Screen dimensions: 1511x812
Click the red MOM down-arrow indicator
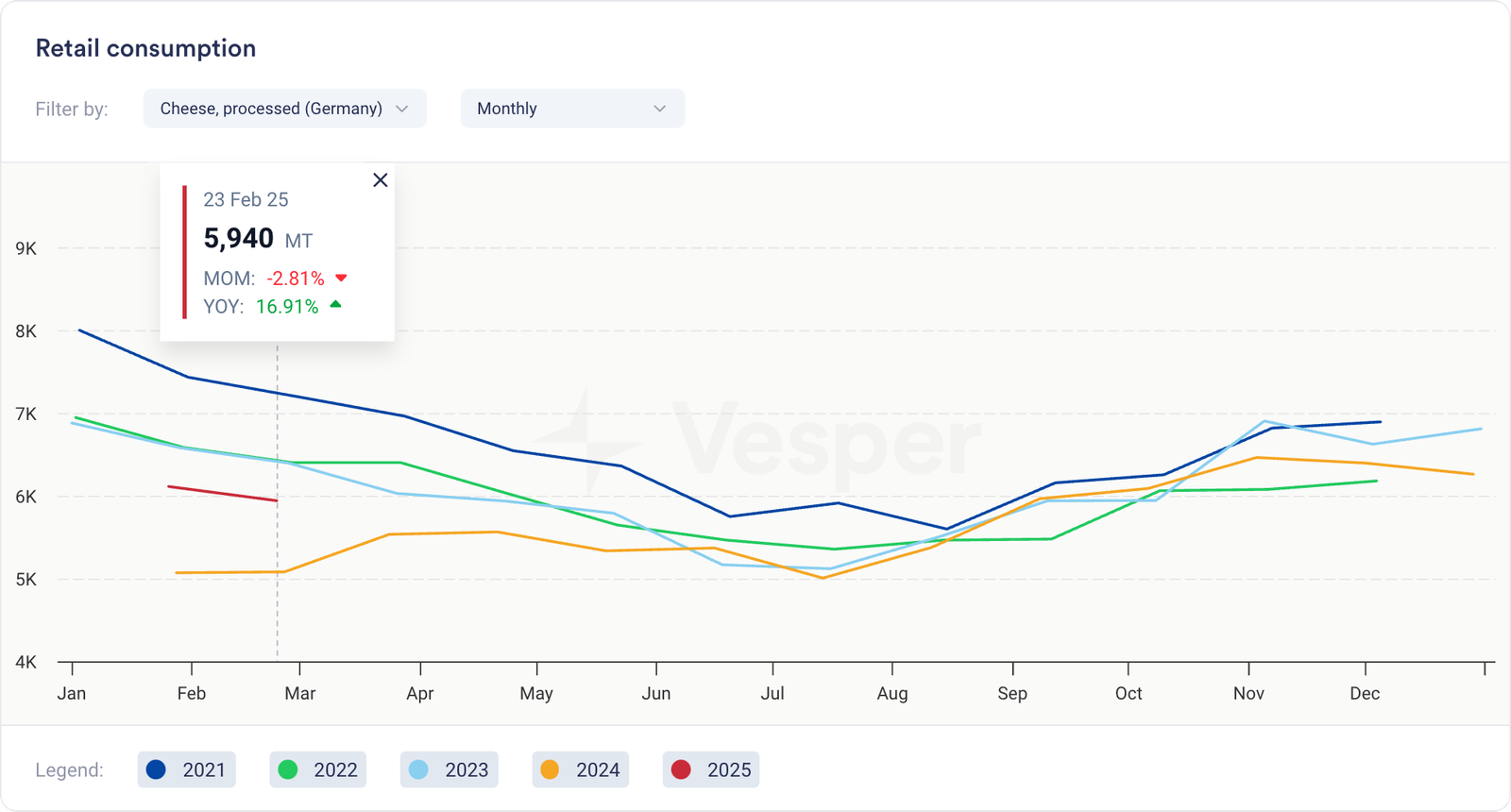coord(342,278)
